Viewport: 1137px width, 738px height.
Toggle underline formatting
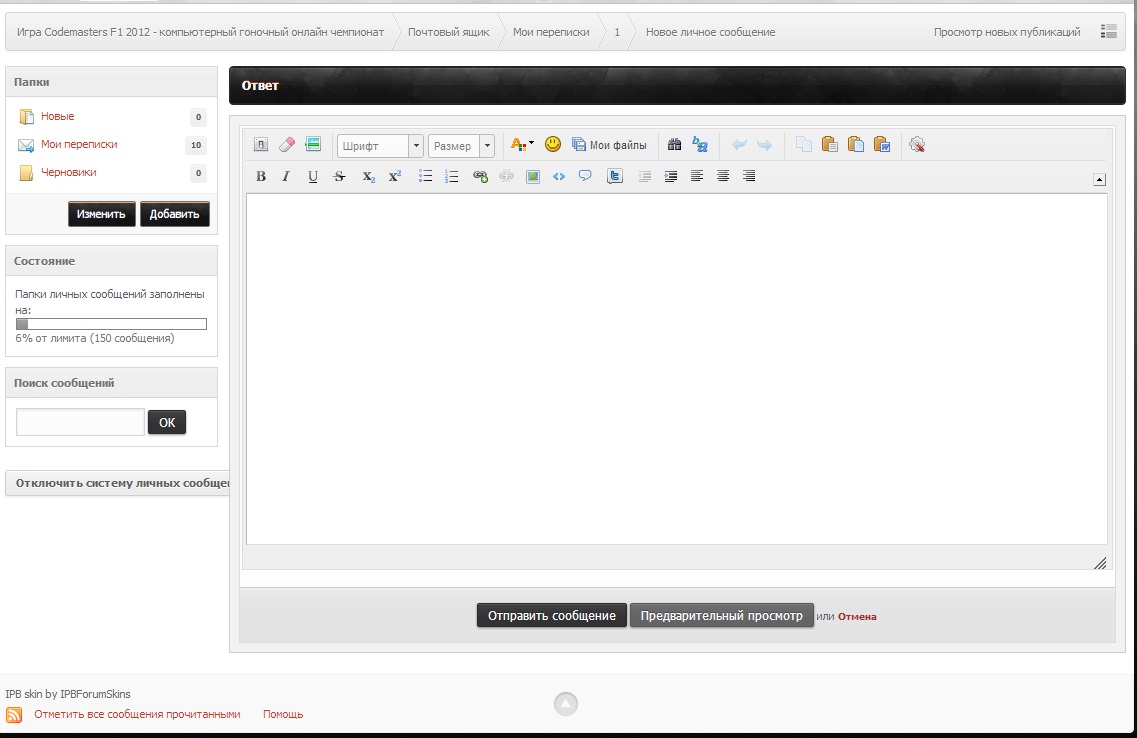[313, 176]
